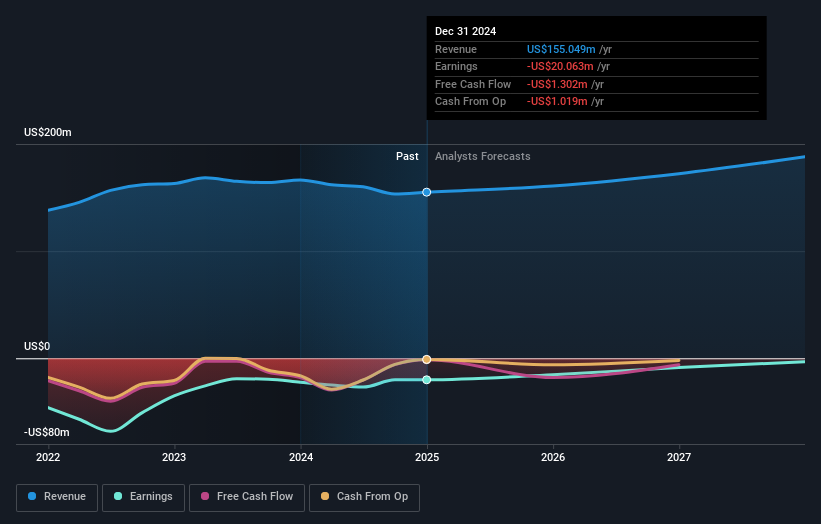Viewport: 821px width, 524px height.
Task: Toggle the Revenue legend button
Action: [x=57, y=497]
